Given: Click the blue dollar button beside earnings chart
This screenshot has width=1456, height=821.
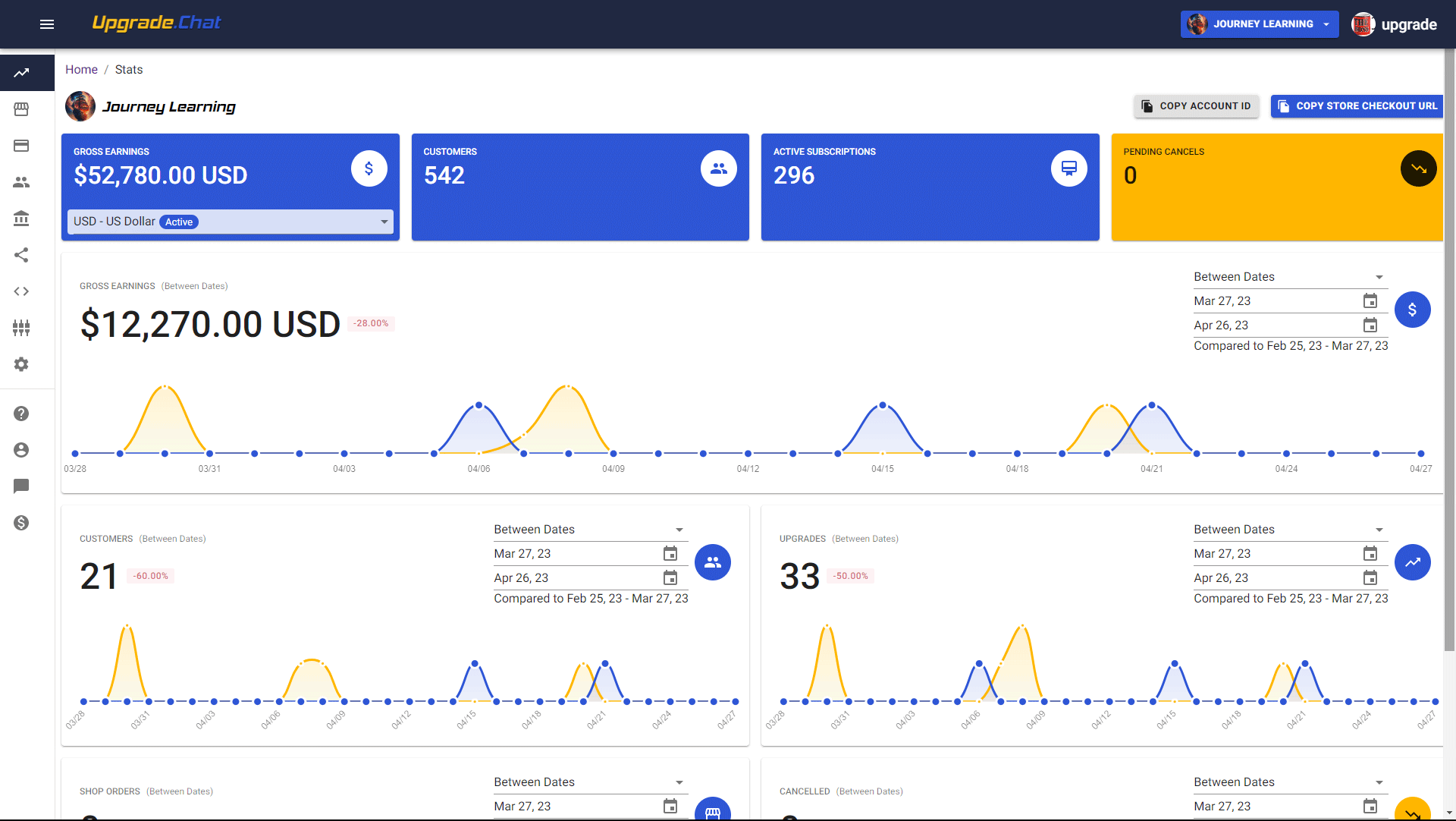Looking at the screenshot, I should tap(1412, 310).
